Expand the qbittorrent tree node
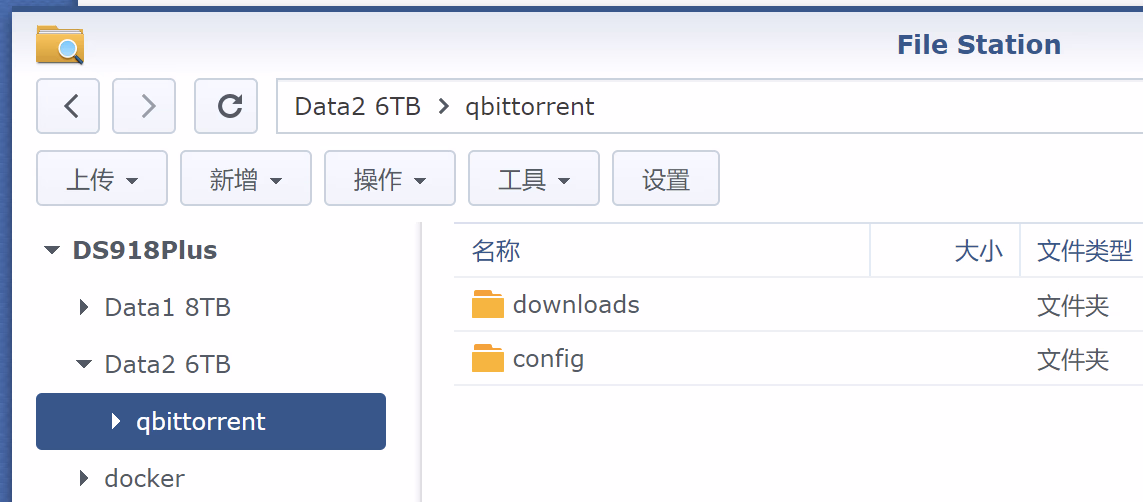The height and width of the screenshot is (502, 1143). click(x=116, y=422)
